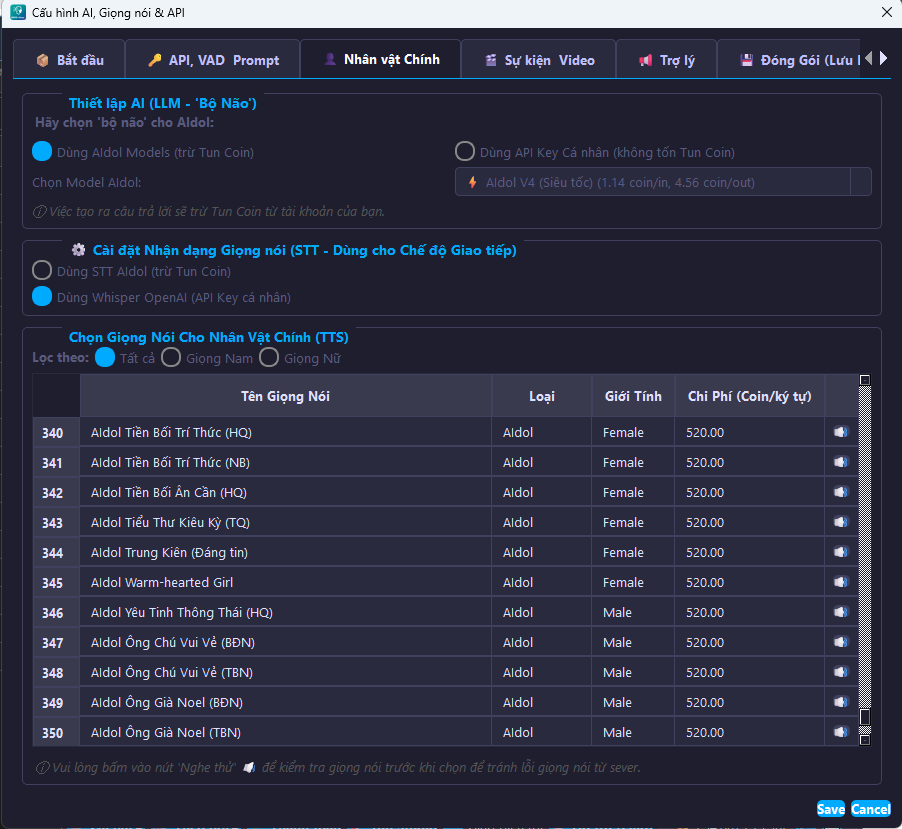902x829 pixels.
Task: Switch to 'API, VAD Prompt' tab
Action: [x=213, y=59]
